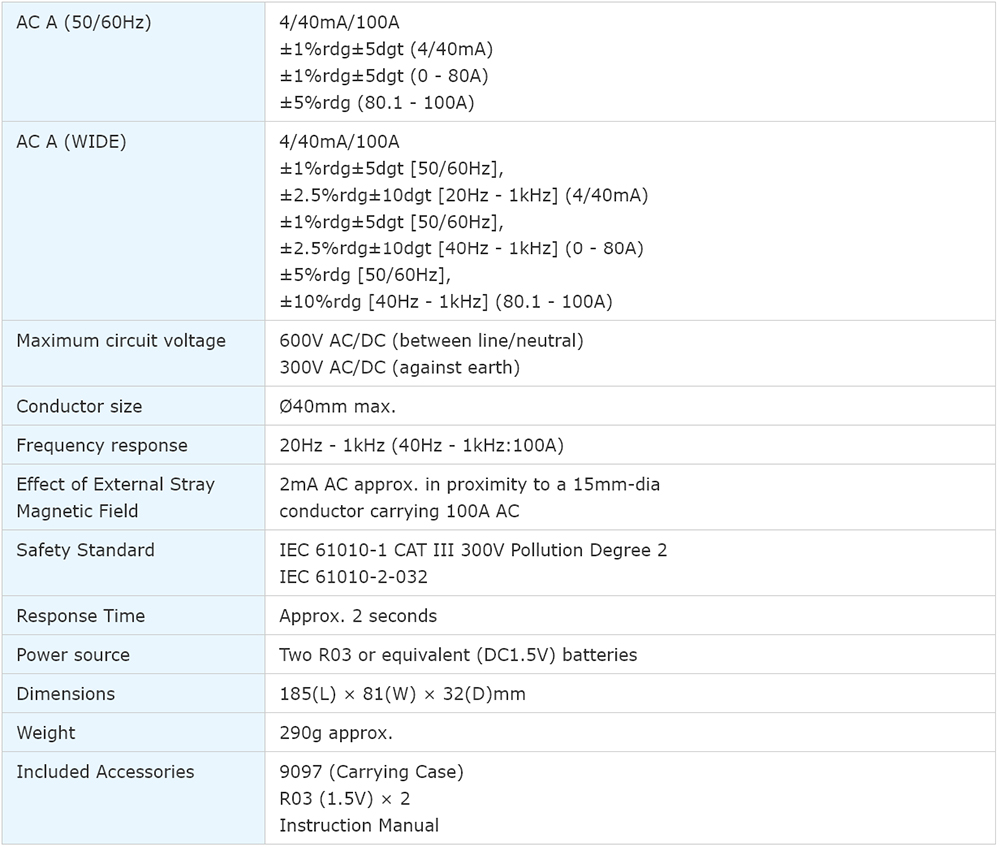This screenshot has width=1000, height=847.
Task: Click the Safety Standard label
Action: pyautogui.click(x=85, y=550)
